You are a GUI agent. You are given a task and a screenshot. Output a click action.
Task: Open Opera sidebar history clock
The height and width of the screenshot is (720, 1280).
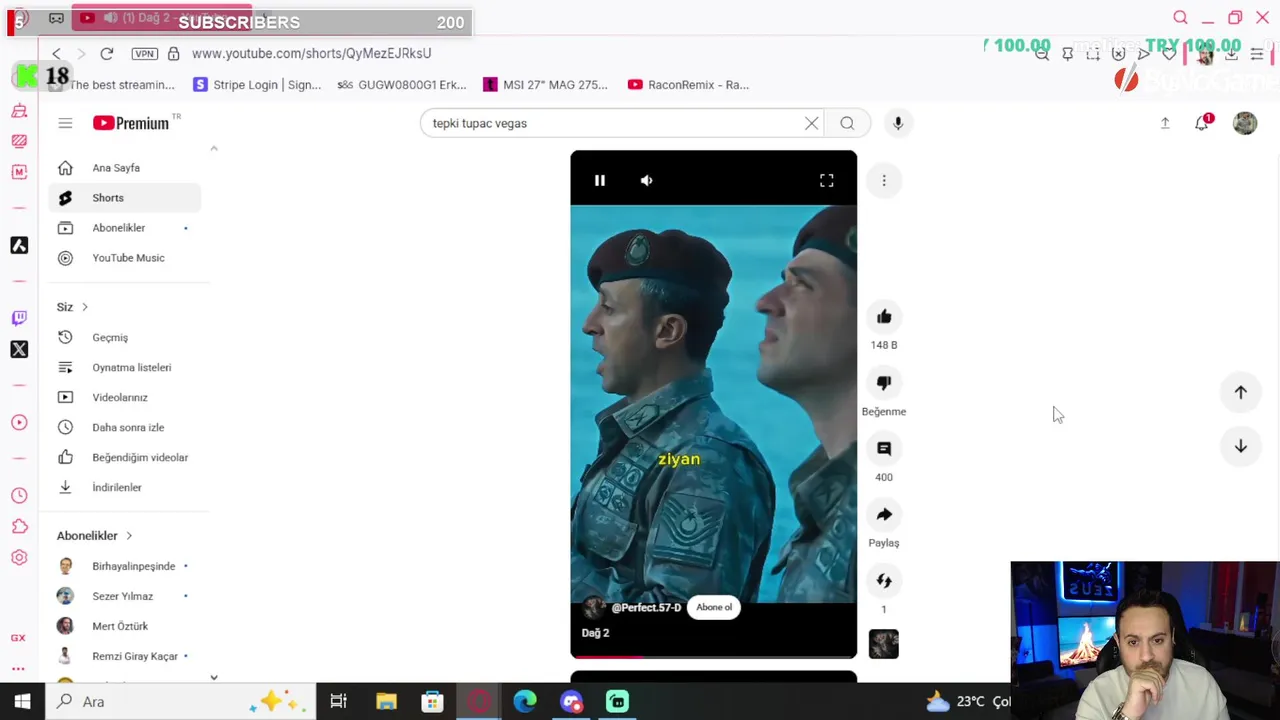click(19, 496)
